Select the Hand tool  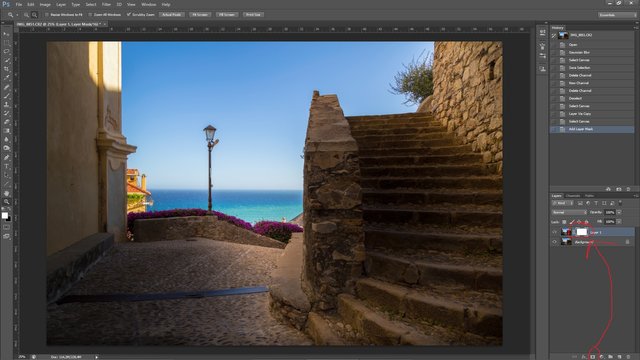tap(6, 193)
